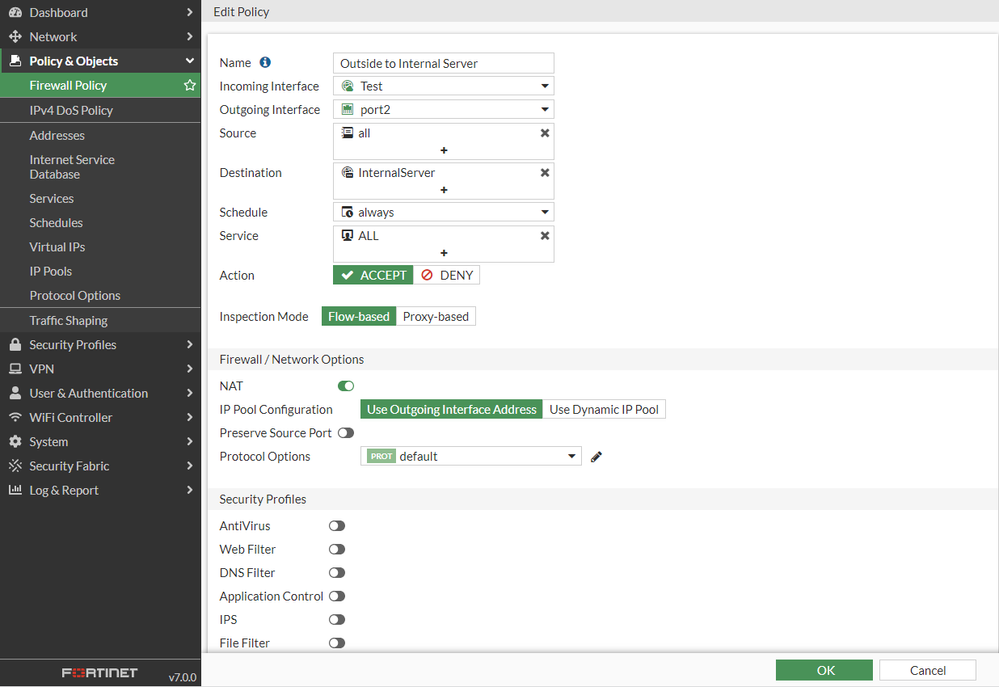Set Action to ACCEPT
Viewport: 999px width, 687px height.
373,275
